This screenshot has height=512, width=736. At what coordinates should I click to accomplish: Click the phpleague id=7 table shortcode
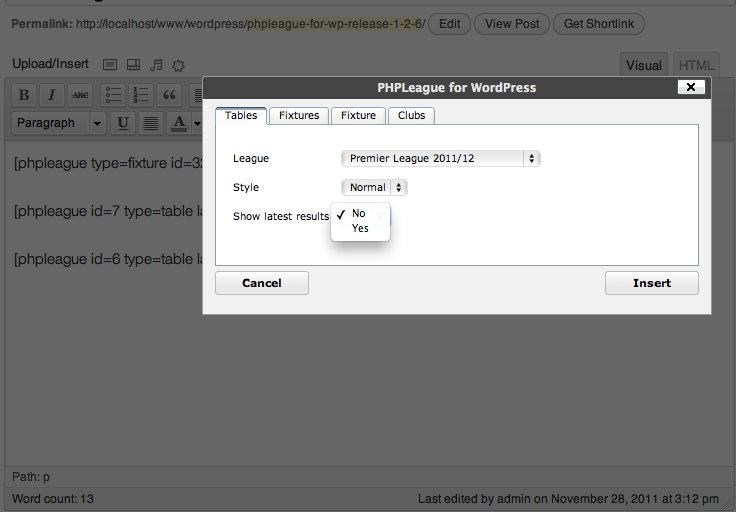coord(108,211)
